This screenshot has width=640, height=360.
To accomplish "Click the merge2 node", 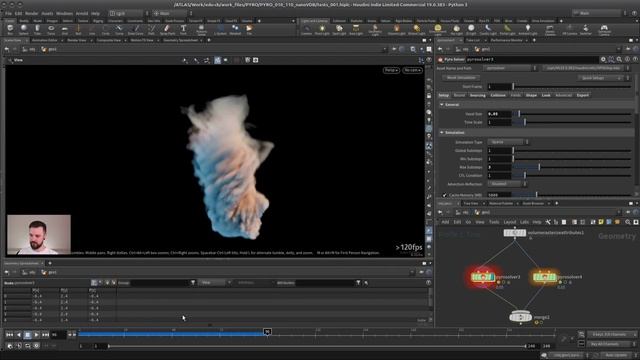I will (520, 316).
